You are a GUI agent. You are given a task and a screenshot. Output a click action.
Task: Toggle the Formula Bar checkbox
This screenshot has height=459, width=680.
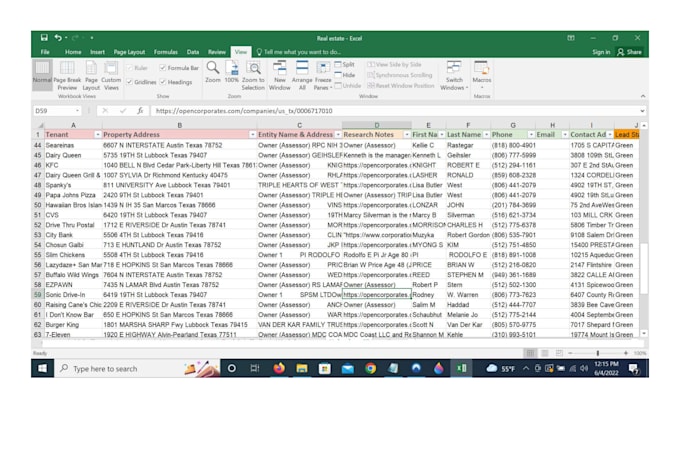[163, 68]
